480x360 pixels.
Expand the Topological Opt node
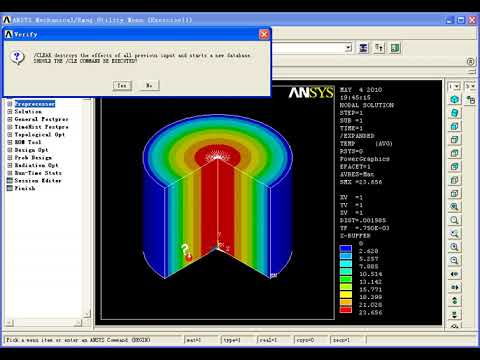pos(10,134)
